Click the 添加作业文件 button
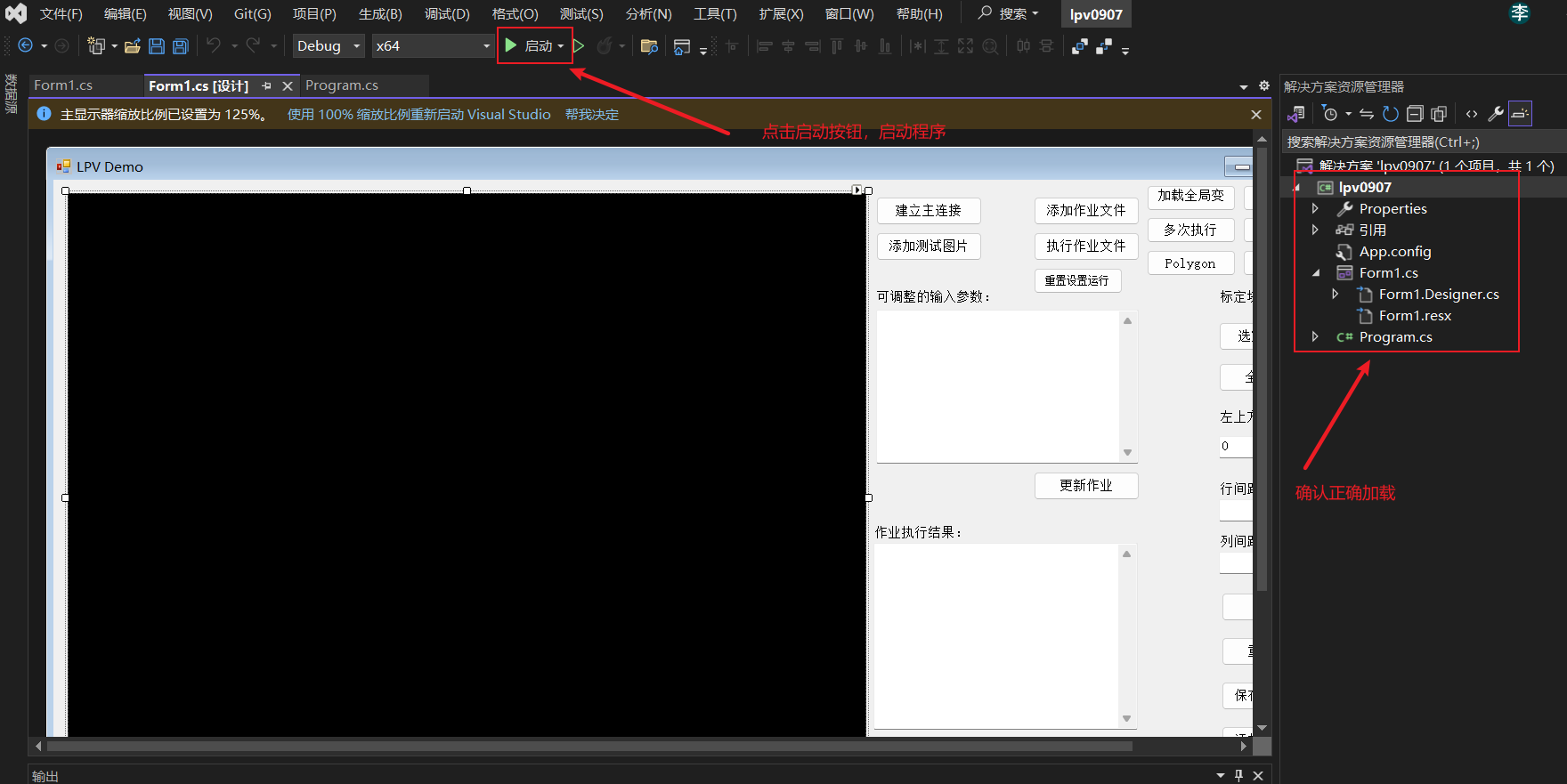This screenshot has width=1567, height=784. coord(1086,211)
